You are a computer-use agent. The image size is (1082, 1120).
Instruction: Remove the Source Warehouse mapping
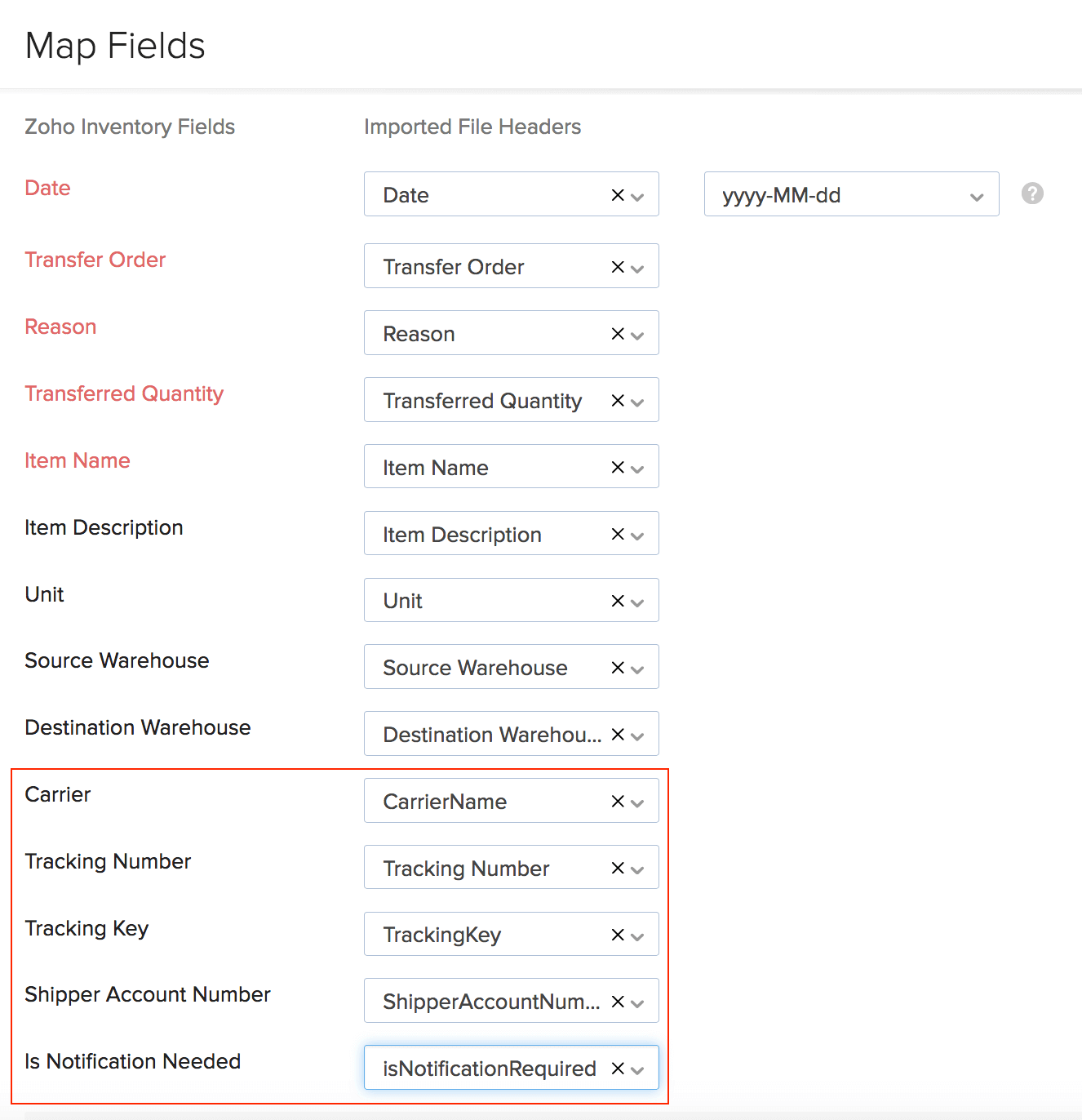coord(616,667)
